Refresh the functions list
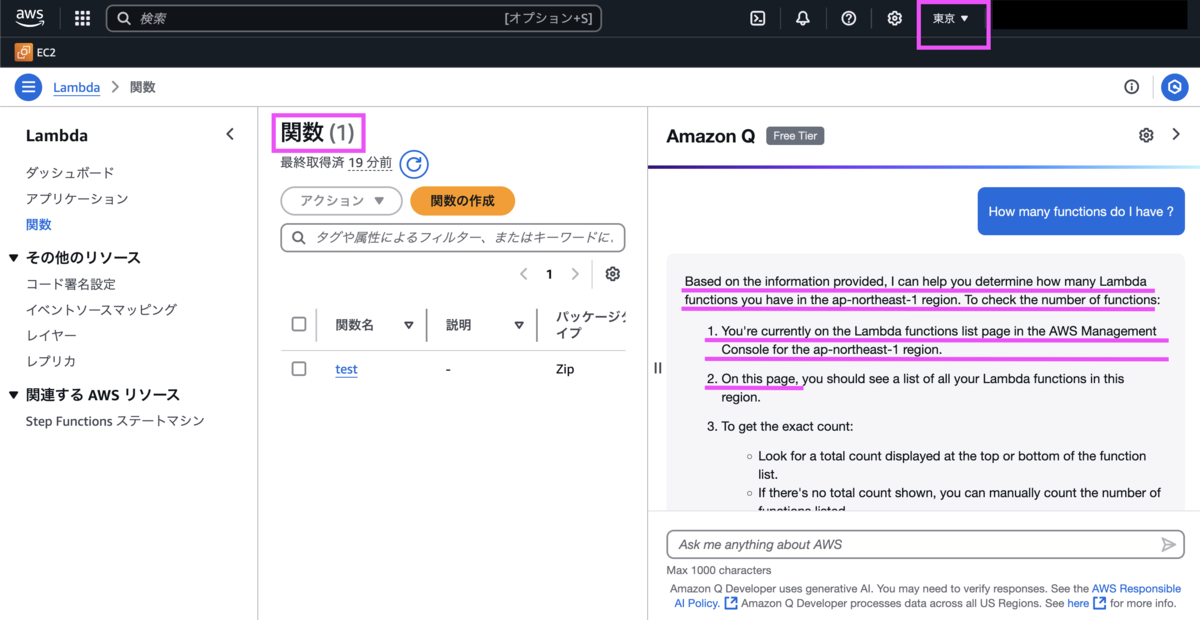1200x620 pixels. coord(414,163)
